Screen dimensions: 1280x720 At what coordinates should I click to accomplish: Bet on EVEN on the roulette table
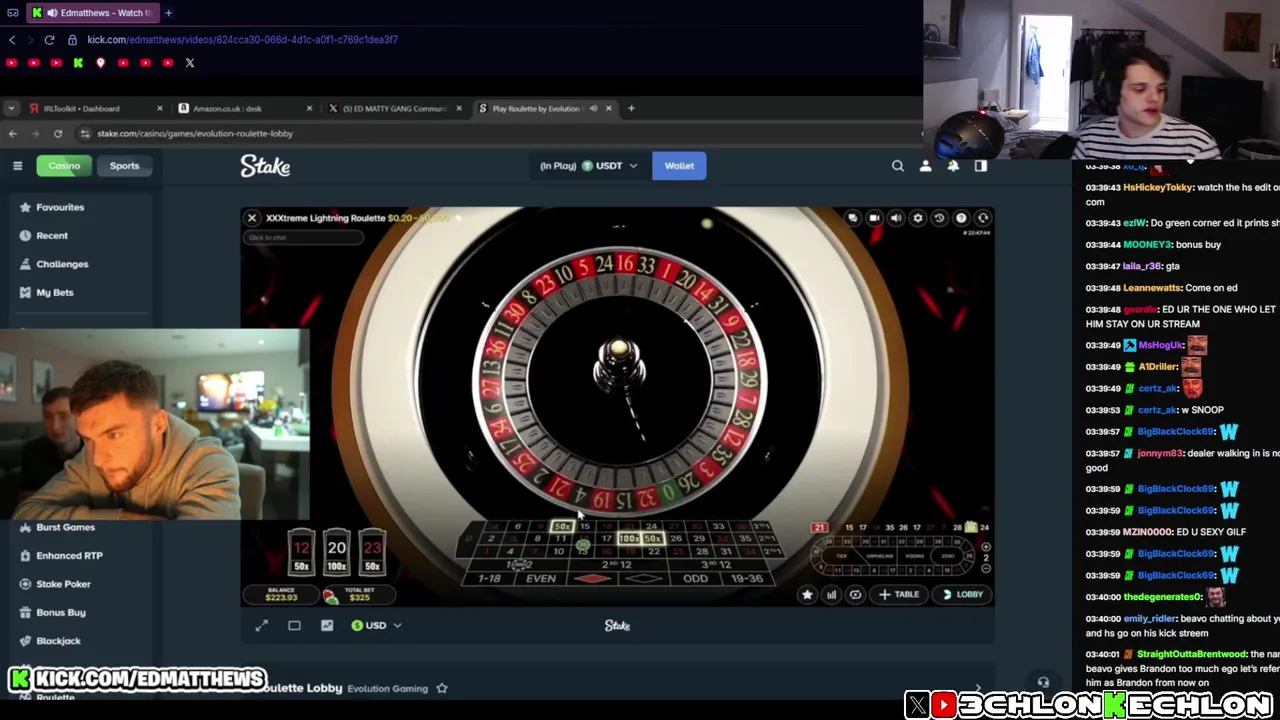pos(541,579)
